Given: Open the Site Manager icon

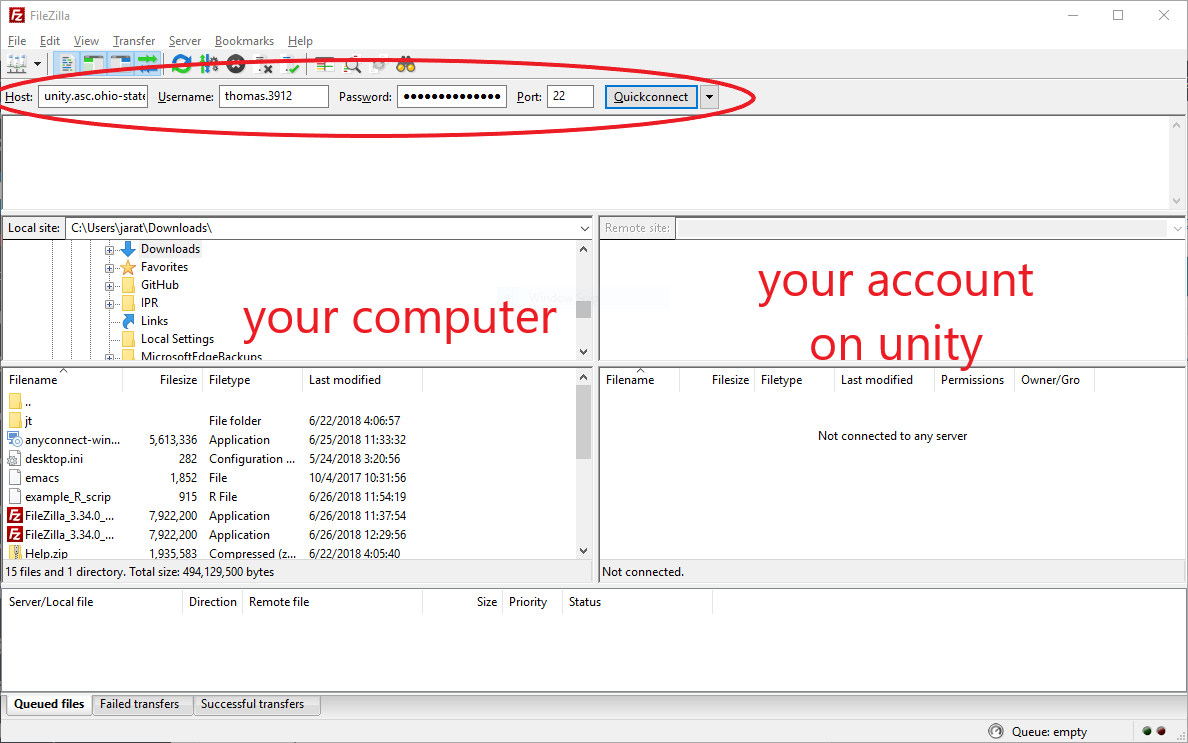Looking at the screenshot, I should click(17, 64).
